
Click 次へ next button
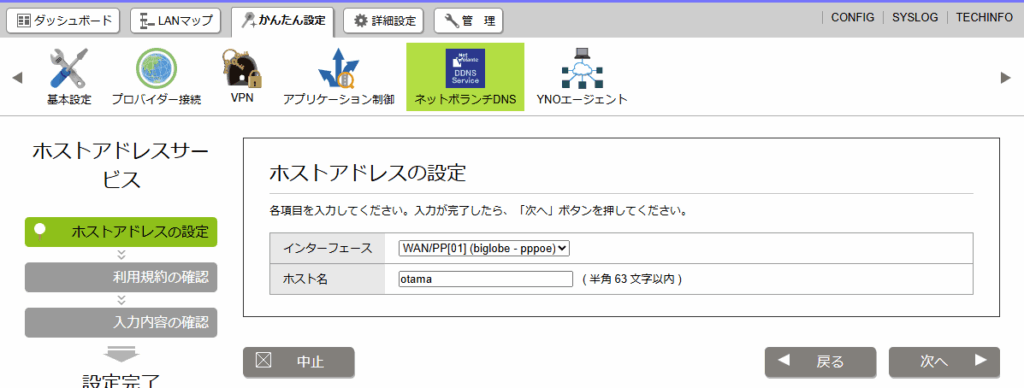point(944,362)
